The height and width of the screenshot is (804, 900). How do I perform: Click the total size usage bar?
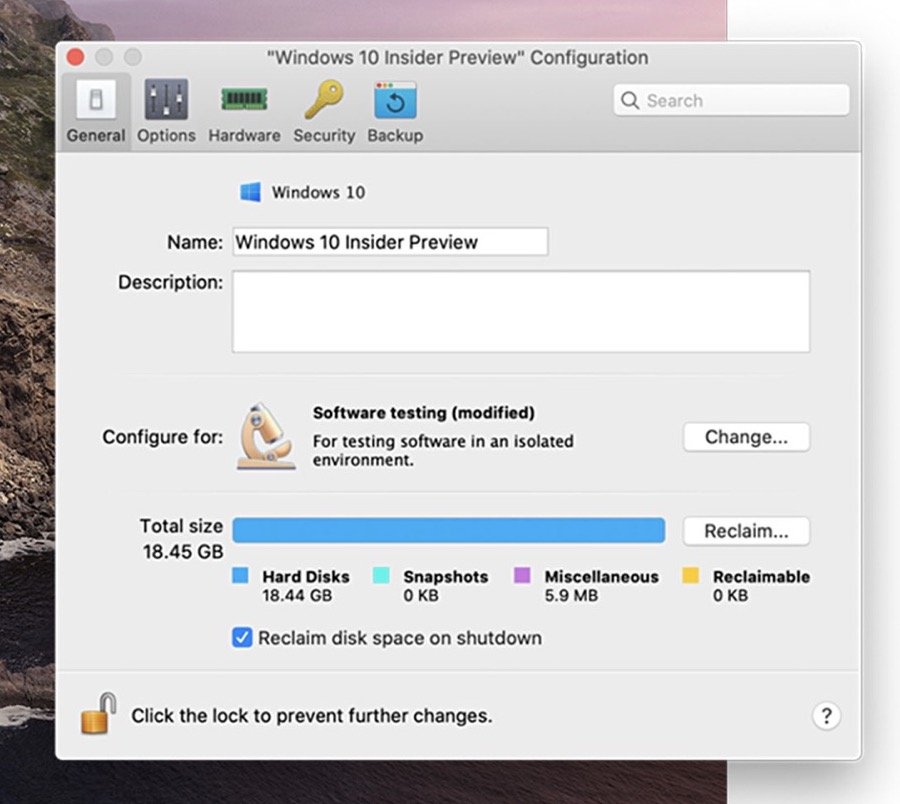click(x=449, y=530)
